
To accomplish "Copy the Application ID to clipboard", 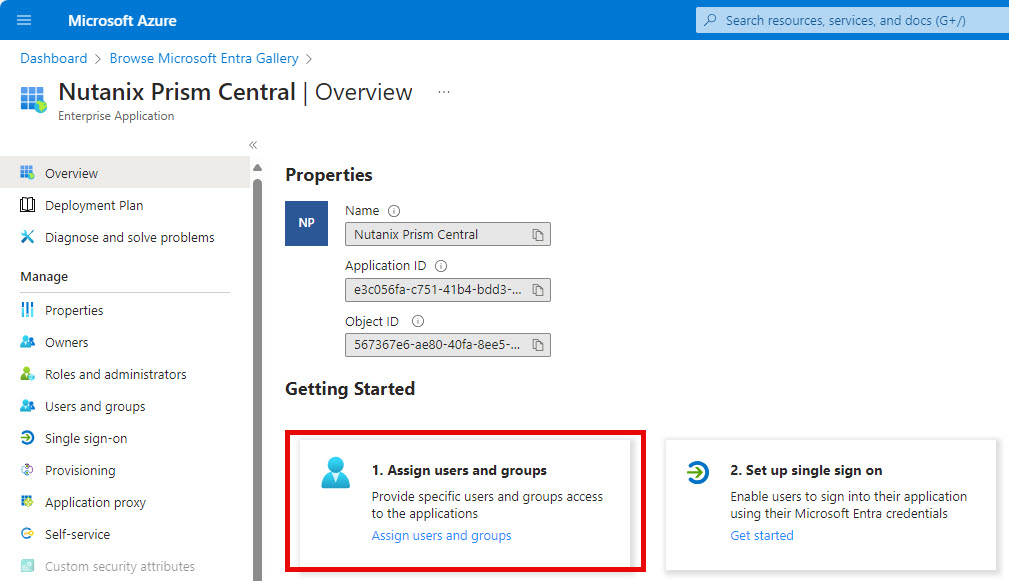I will tap(538, 290).
